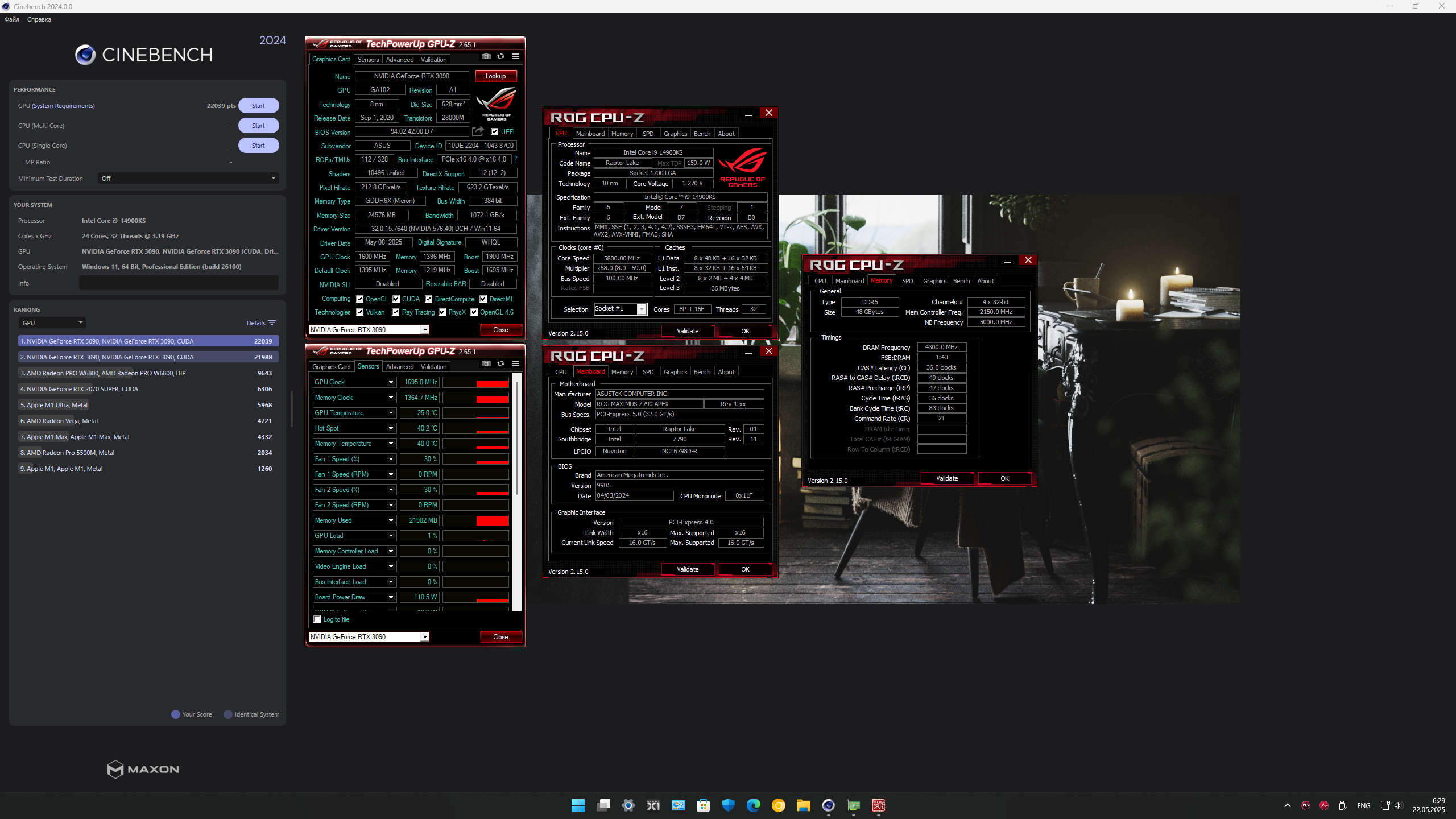Screen dimensions: 1456x819
Task: Show hidden system tray icons
Action: (1288, 805)
